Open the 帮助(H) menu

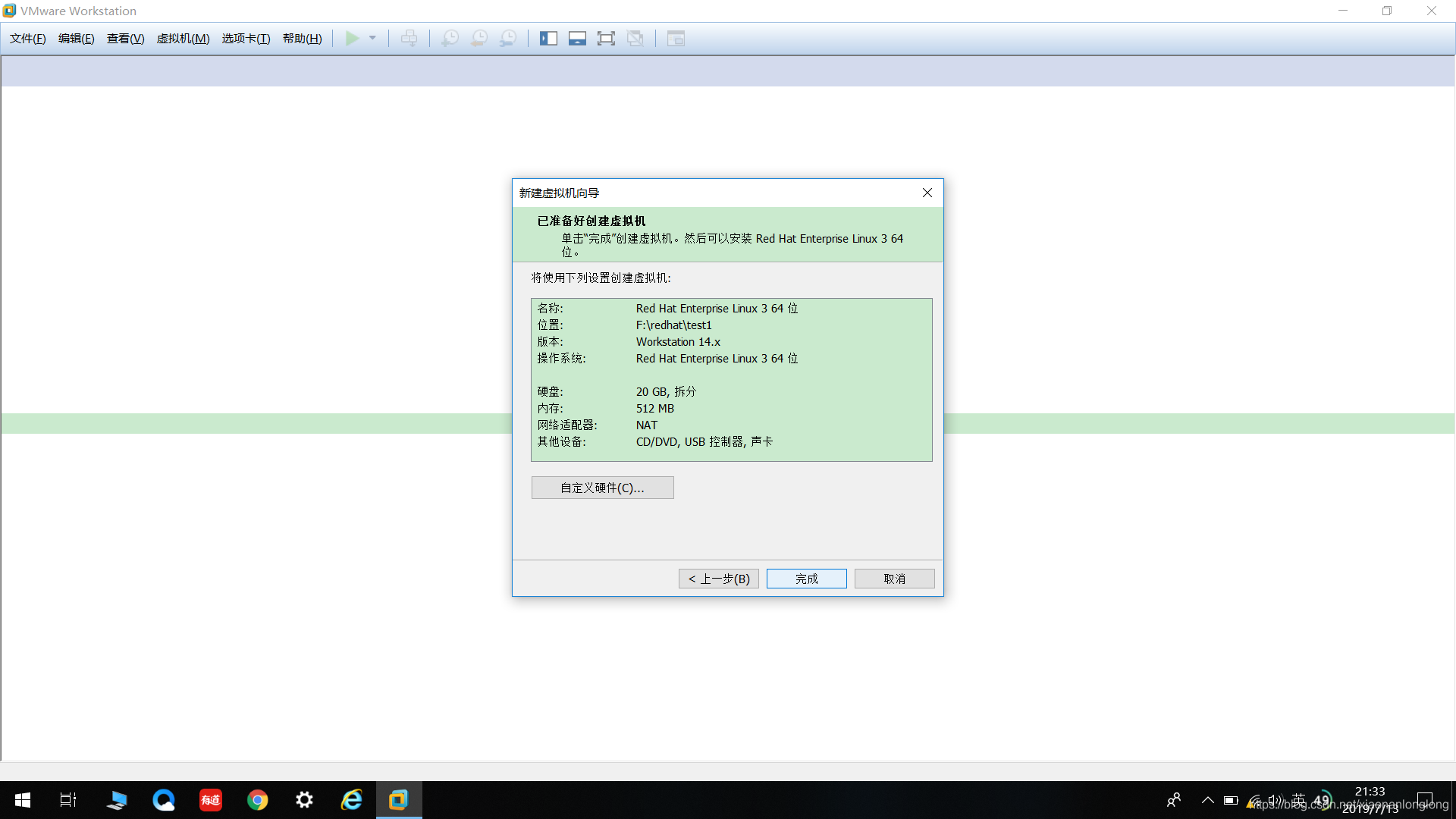coord(302,39)
